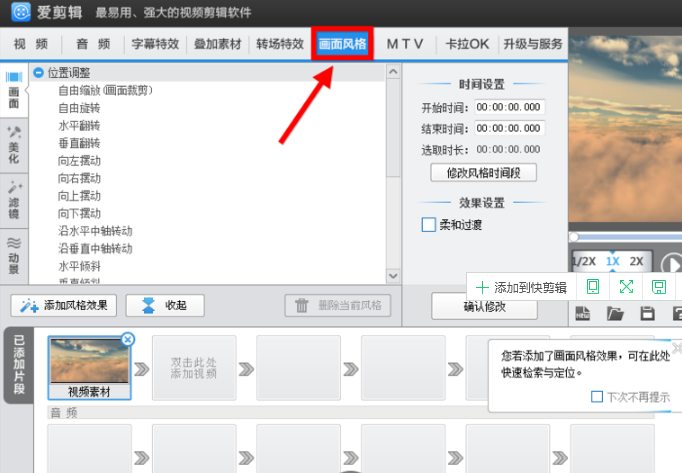
Task: Click the open folder icon below preview
Action: click(615, 314)
